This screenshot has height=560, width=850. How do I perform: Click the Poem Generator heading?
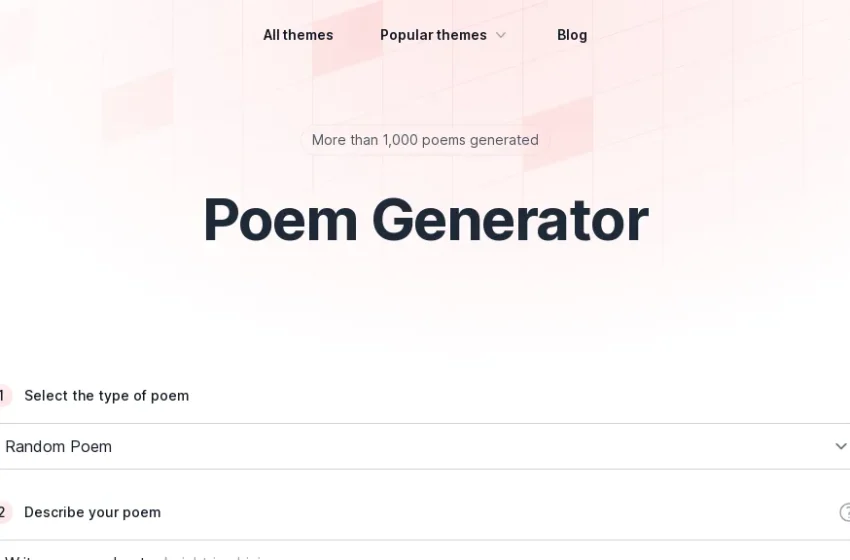(426, 220)
